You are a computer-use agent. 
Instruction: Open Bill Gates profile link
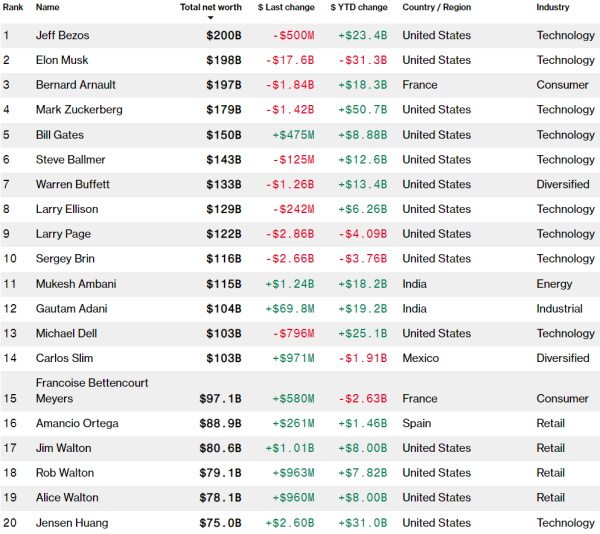(60, 135)
